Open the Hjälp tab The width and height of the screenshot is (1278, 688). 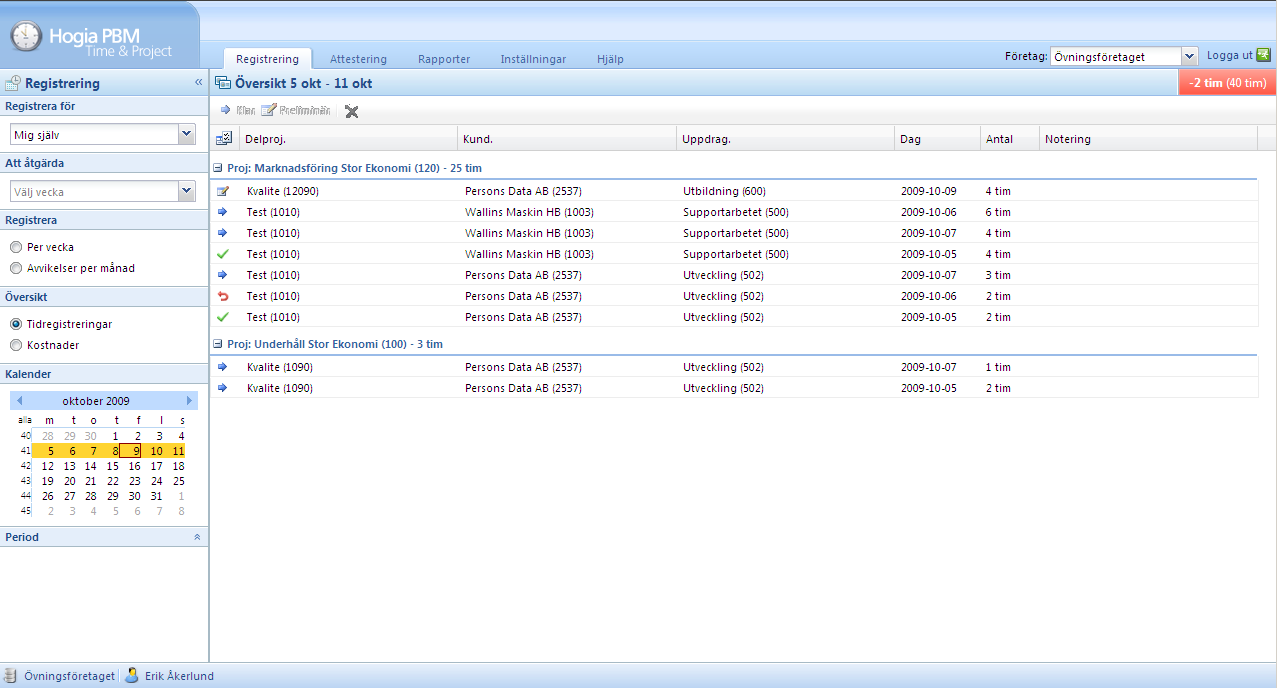(610, 59)
